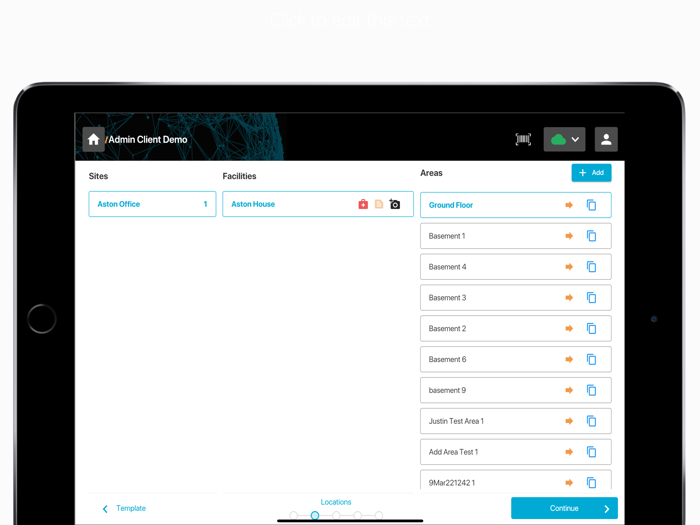Viewport: 700px width, 525px height.
Task: Select the Basement 1 area
Action: 516,236
